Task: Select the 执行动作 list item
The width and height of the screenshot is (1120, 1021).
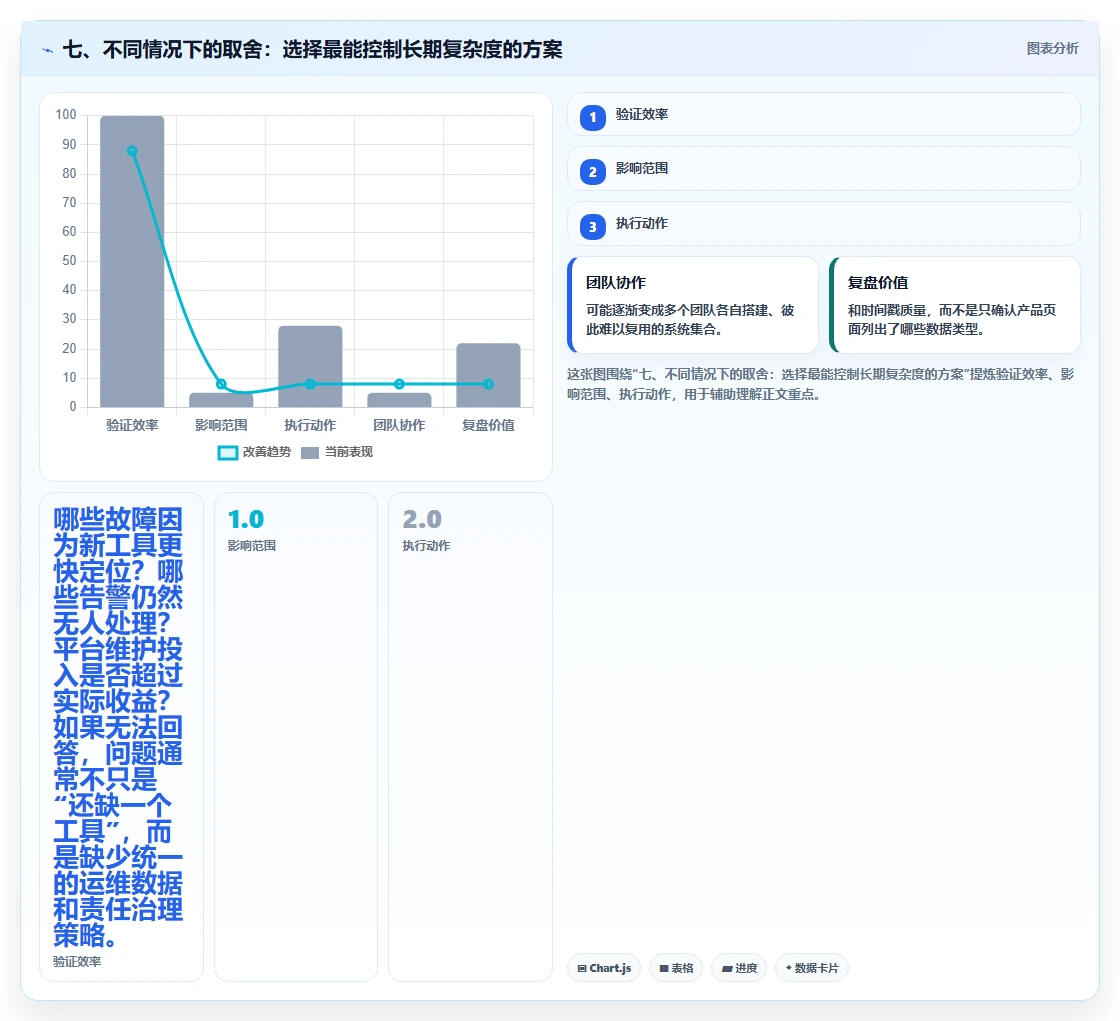Action: click(x=824, y=224)
